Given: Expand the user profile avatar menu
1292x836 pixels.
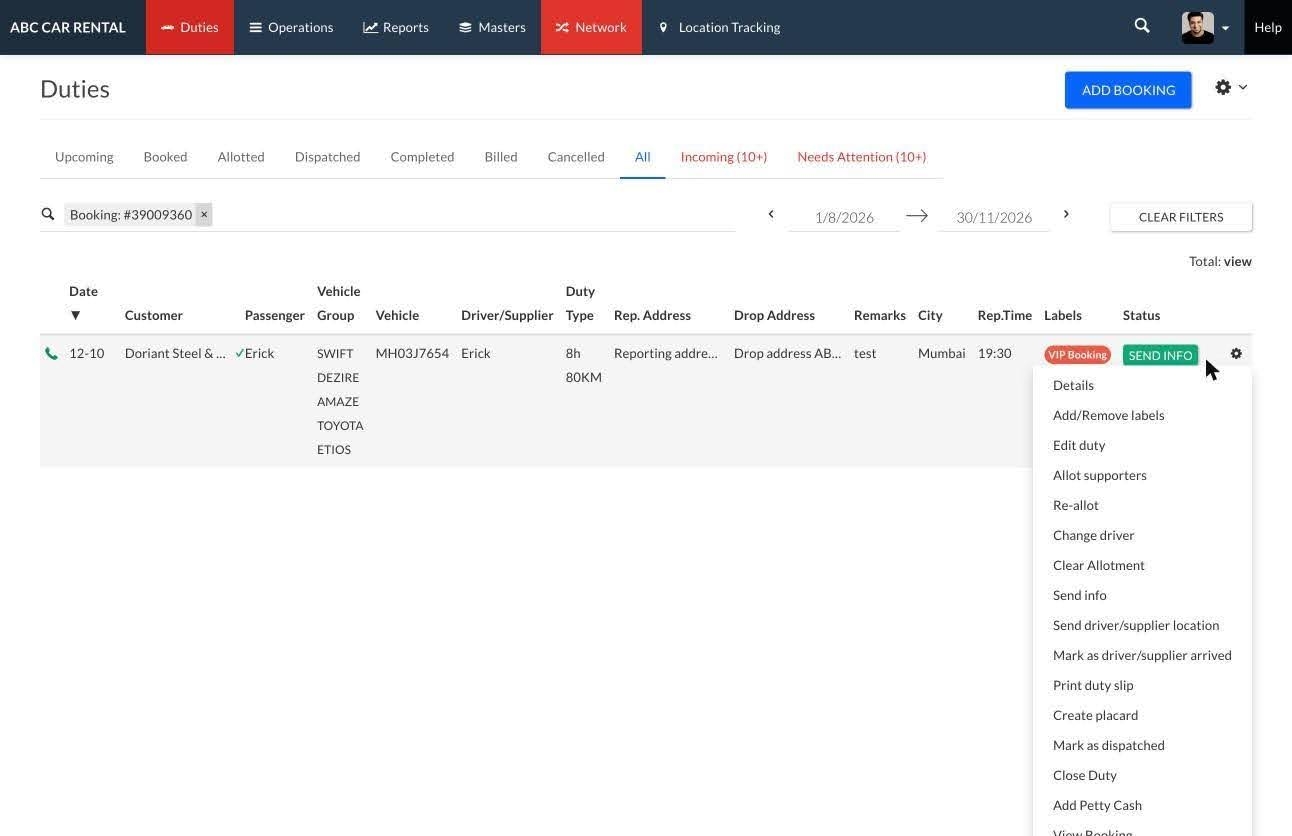Looking at the screenshot, I should point(1205,27).
